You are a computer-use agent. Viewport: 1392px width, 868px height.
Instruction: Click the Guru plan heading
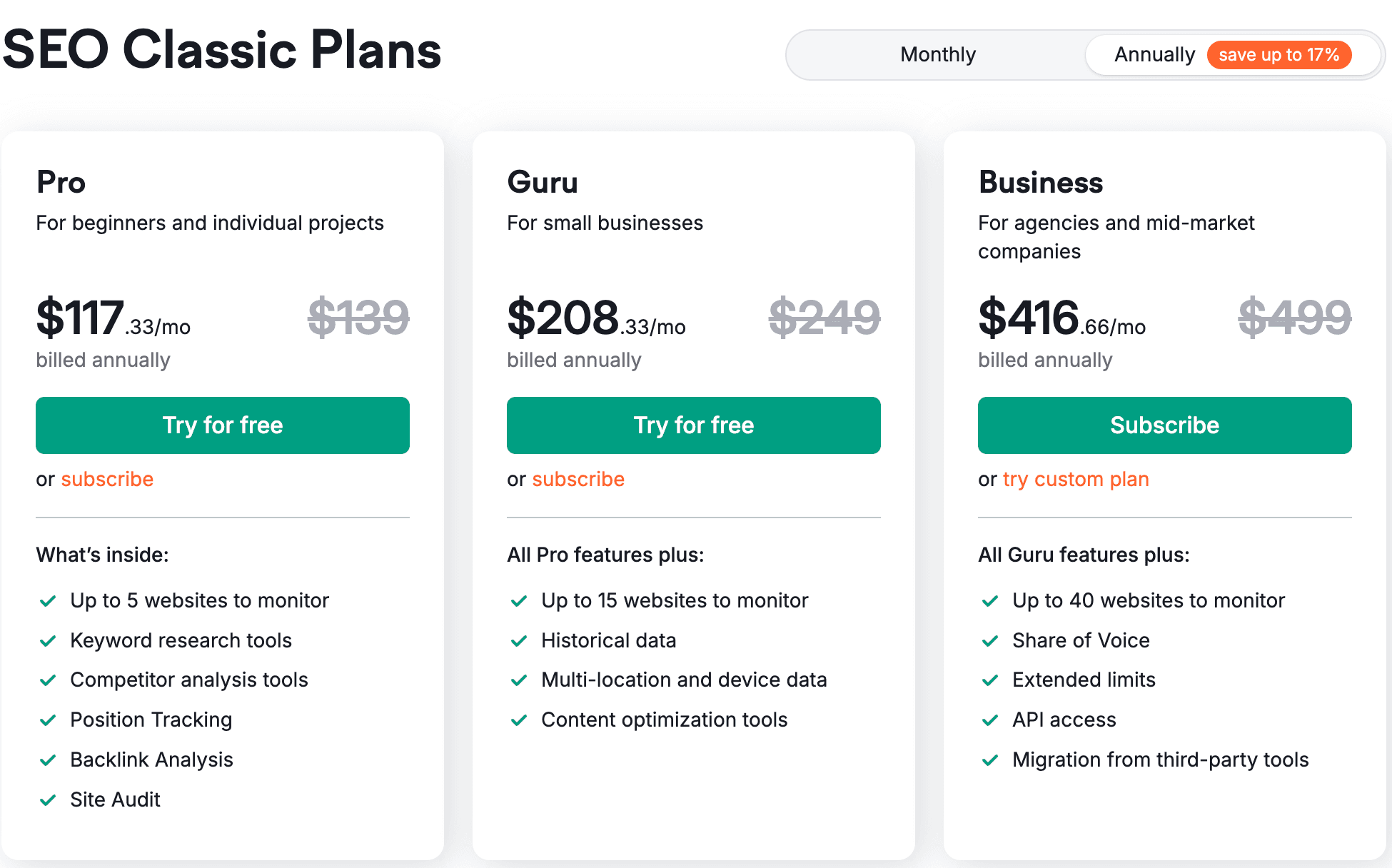[x=543, y=183]
